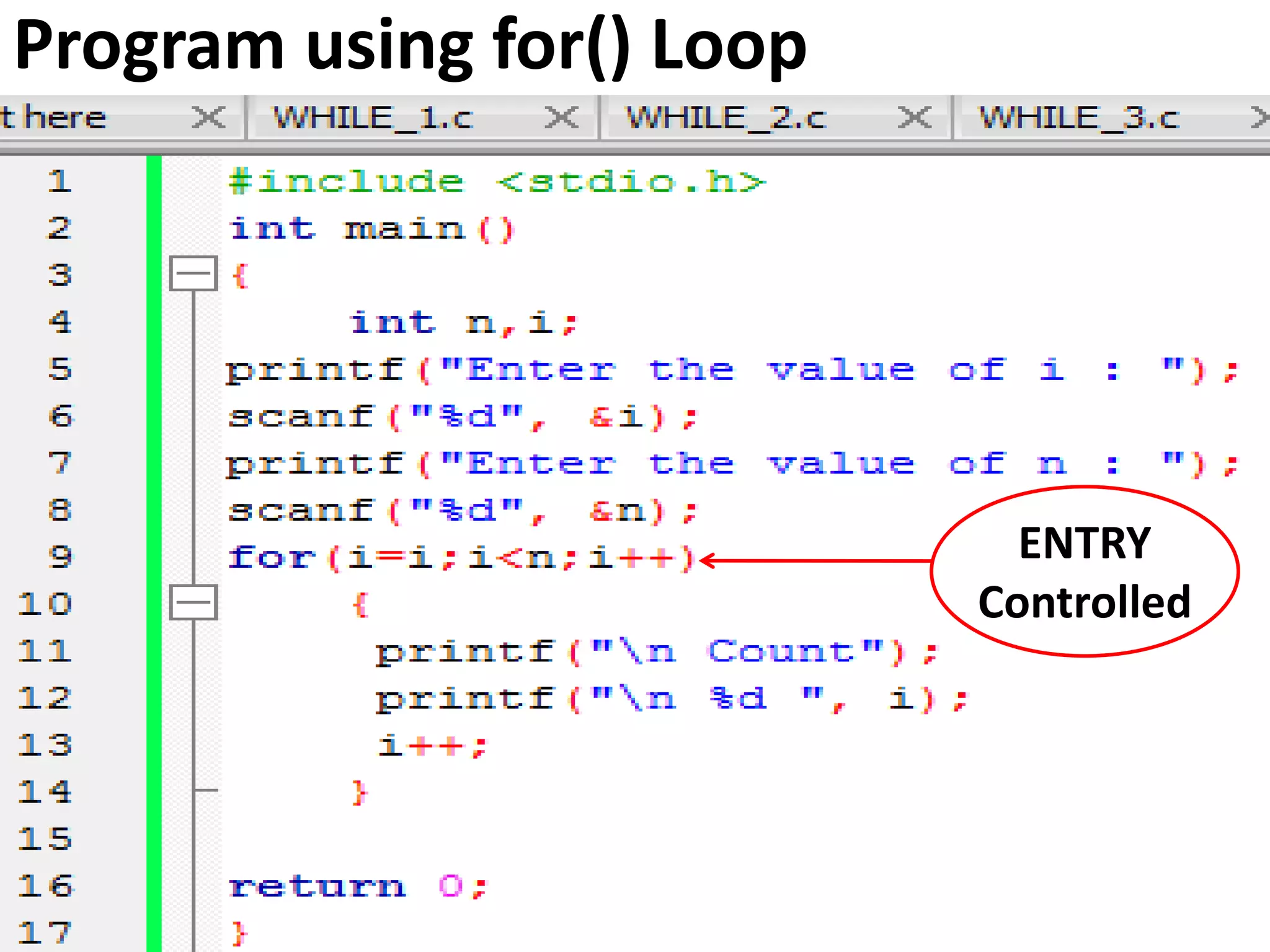Viewport: 1270px width, 952px height.
Task: Click the opening brace on line 10
Action: pyautogui.click(x=360, y=604)
